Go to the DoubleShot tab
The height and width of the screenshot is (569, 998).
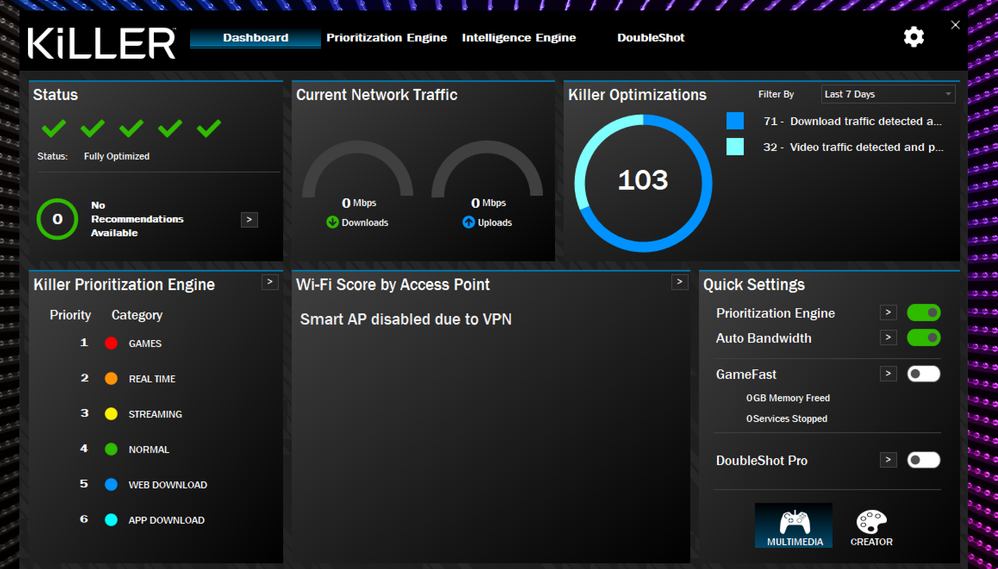click(x=650, y=38)
